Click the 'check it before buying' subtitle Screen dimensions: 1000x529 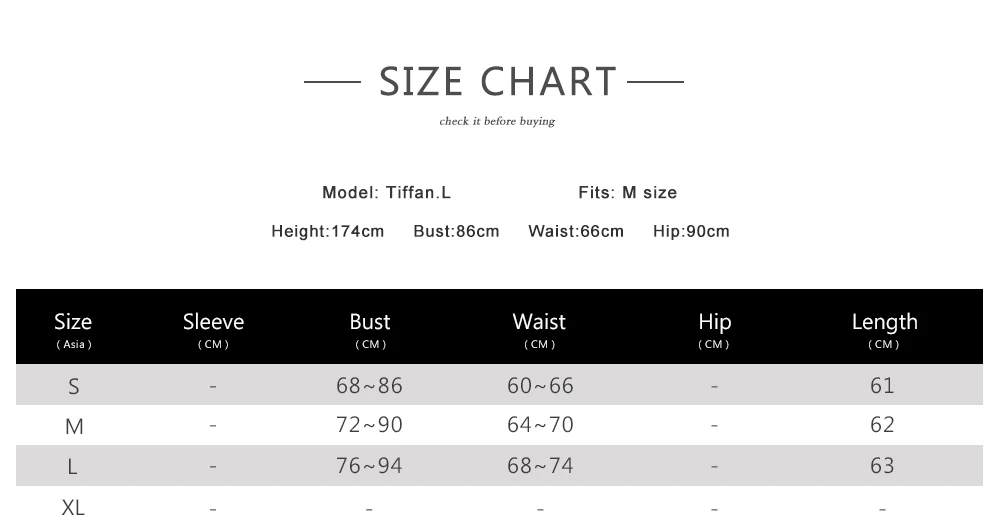(497, 122)
